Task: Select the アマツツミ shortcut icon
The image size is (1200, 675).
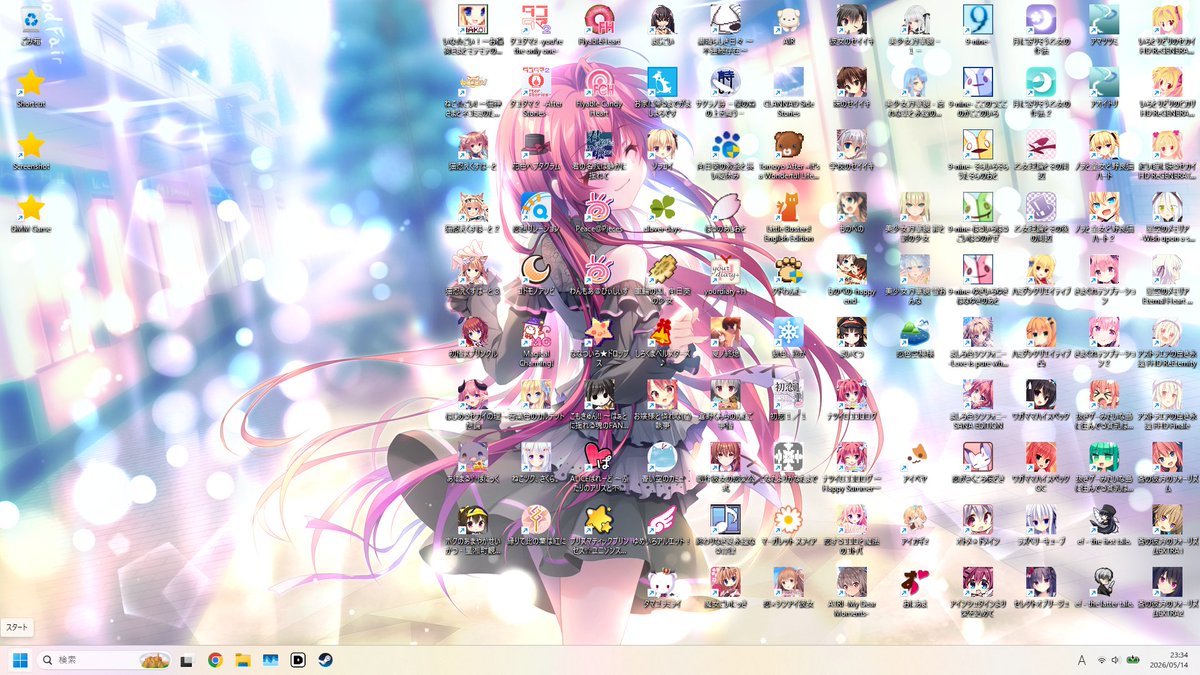Action: pyautogui.click(x=1104, y=19)
